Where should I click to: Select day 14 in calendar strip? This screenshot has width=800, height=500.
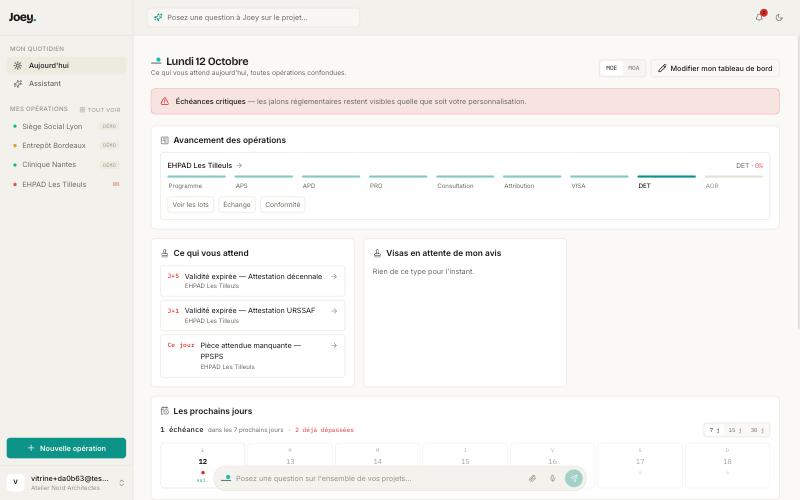click(378, 465)
